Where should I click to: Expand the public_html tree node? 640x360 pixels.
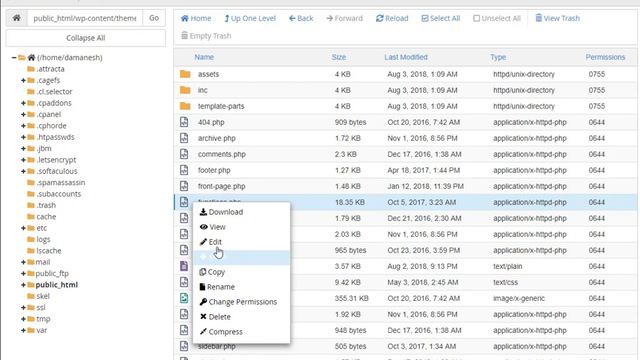[x=23, y=285]
